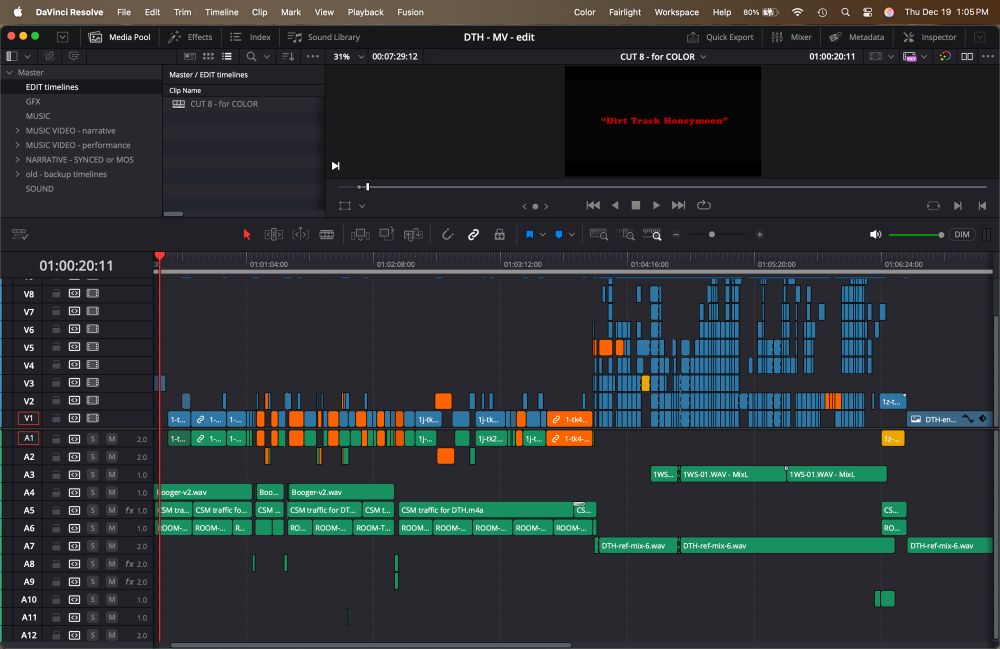Click the blue Flag icon
1000x649 pixels.
[529, 235]
